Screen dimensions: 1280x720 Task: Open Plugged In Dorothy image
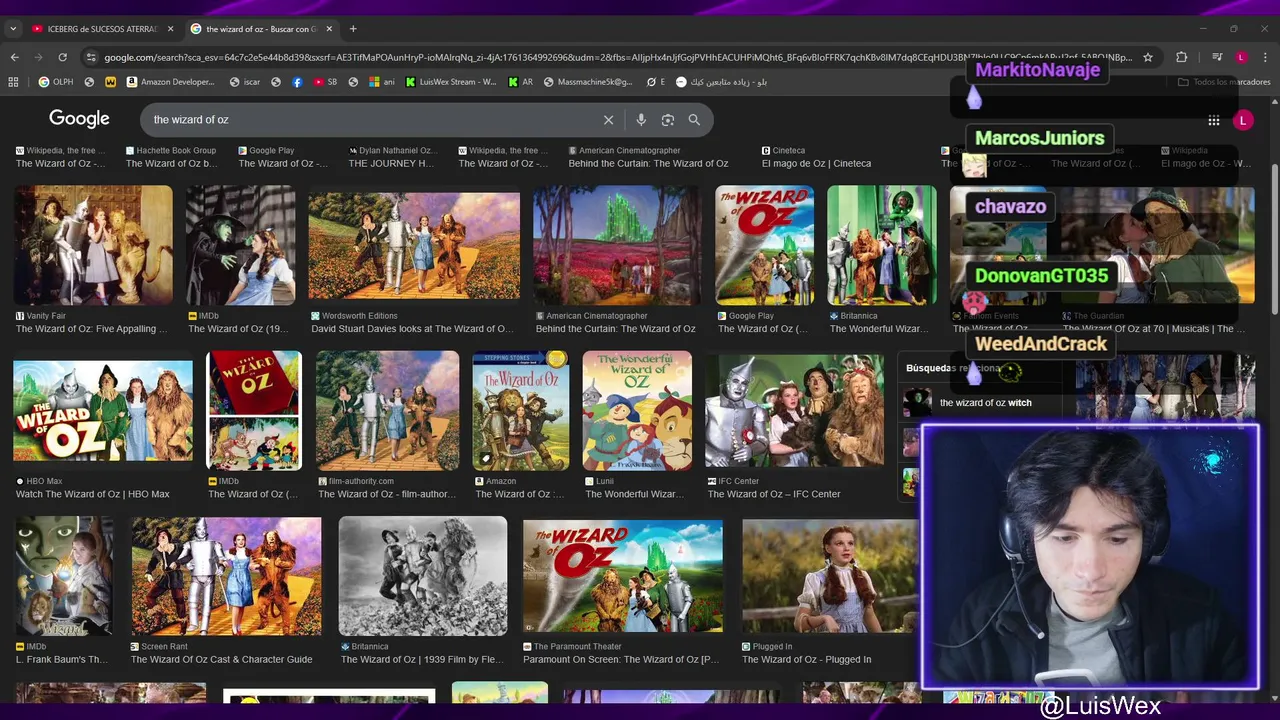click(830, 576)
